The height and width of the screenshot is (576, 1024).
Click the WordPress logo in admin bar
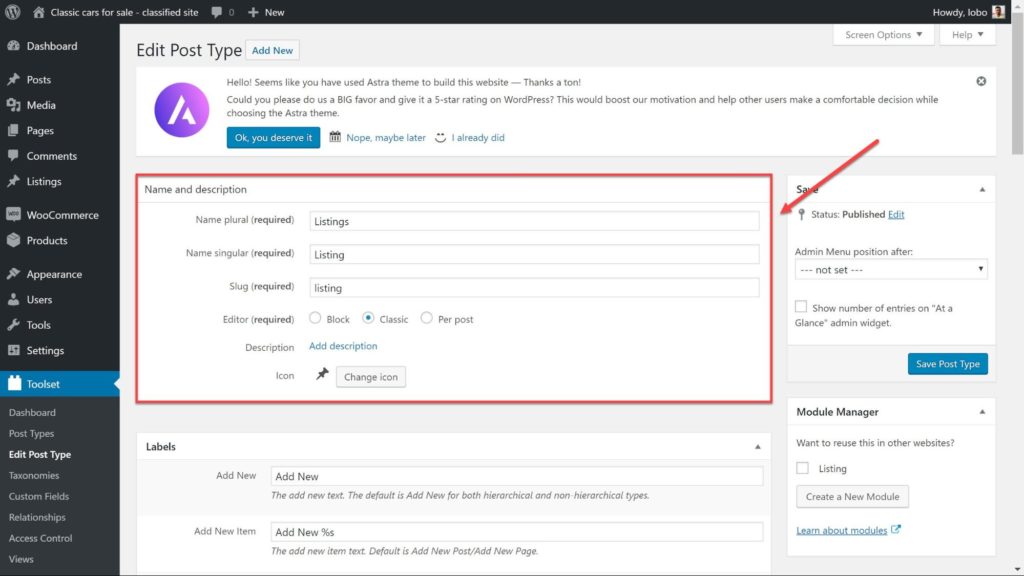pyautogui.click(x=13, y=12)
